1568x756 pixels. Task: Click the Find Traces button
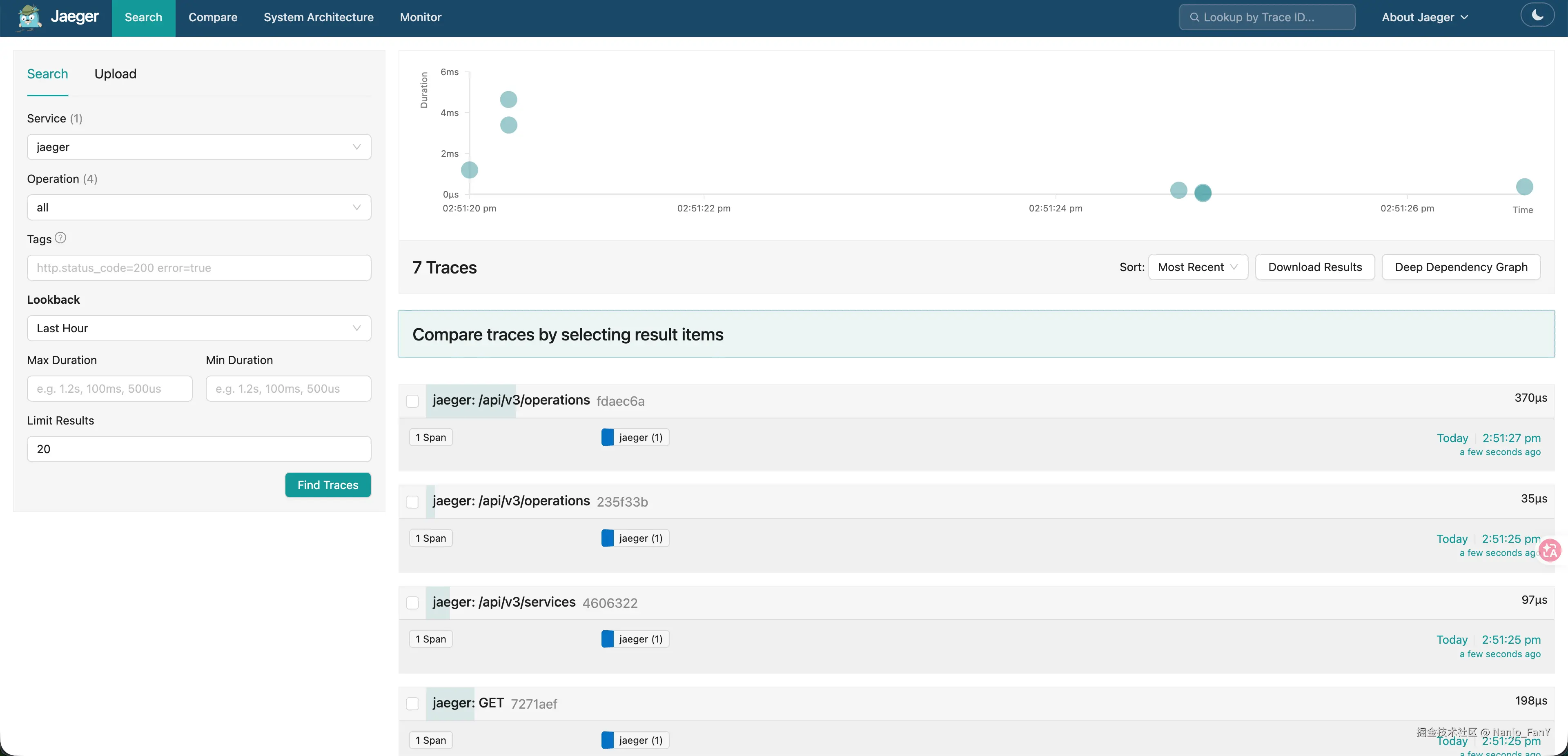click(x=327, y=485)
